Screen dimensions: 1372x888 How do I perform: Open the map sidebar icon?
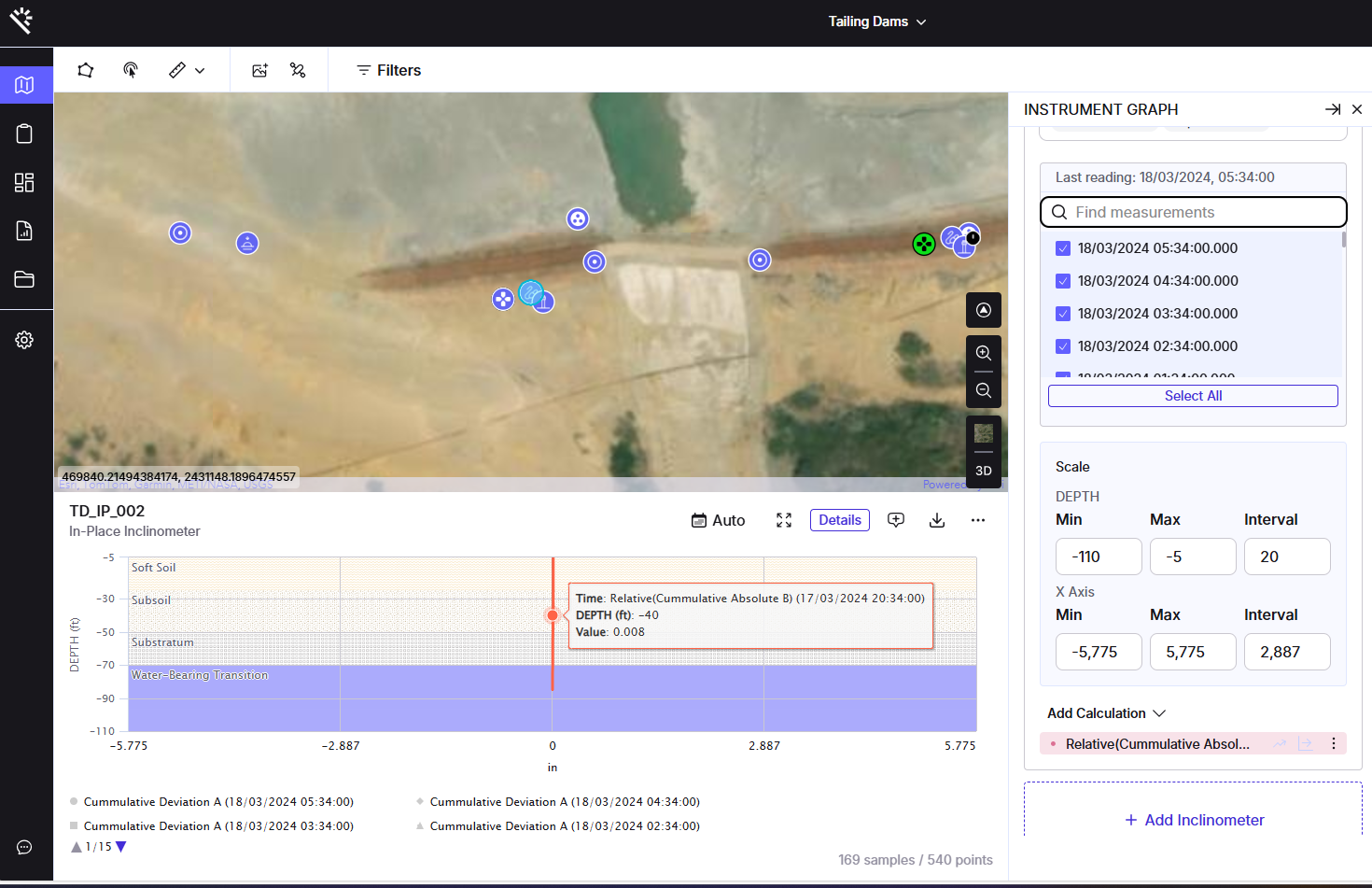(x=25, y=85)
